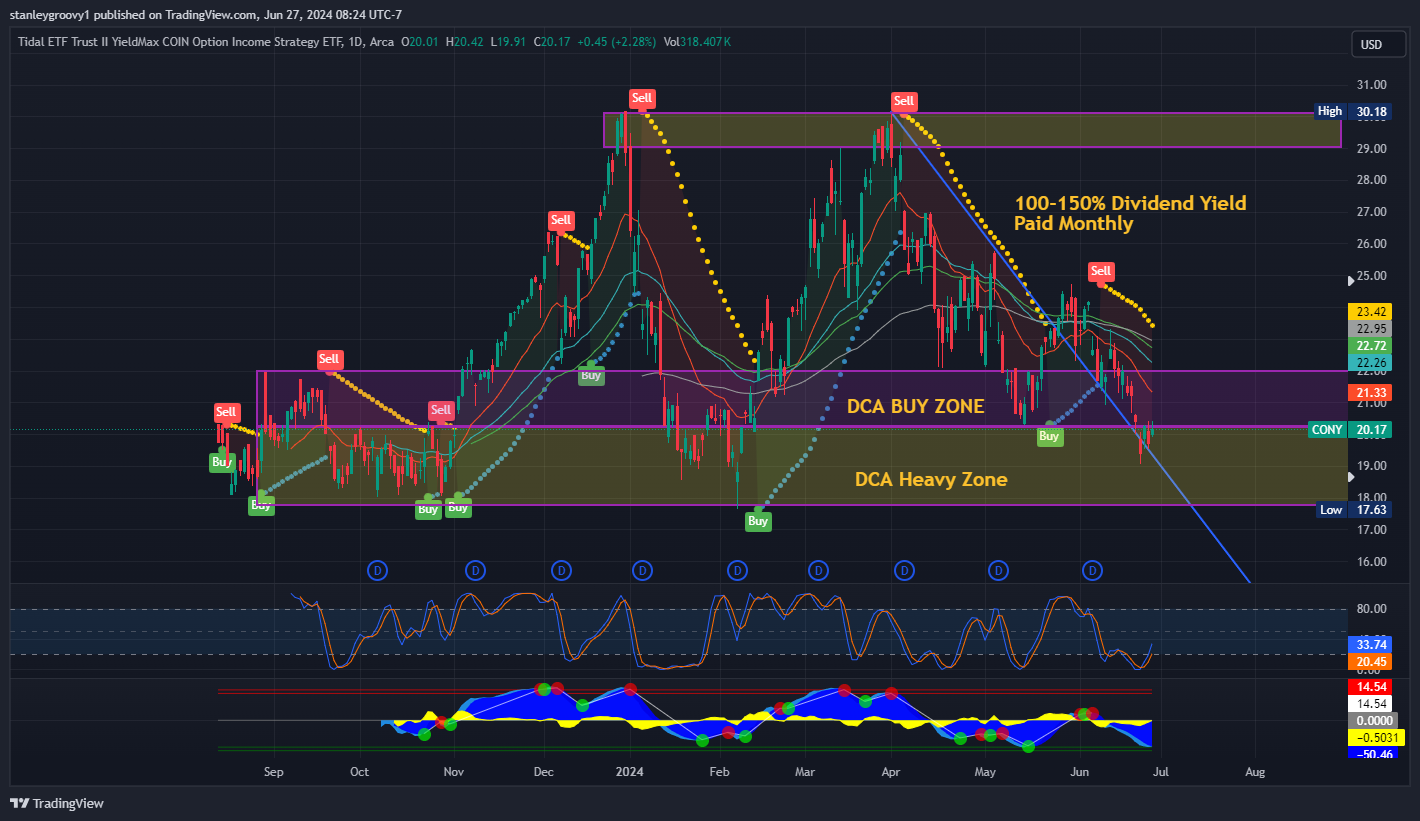This screenshot has width=1420, height=821.
Task: Open the October dividend D marker
Action: 377,570
